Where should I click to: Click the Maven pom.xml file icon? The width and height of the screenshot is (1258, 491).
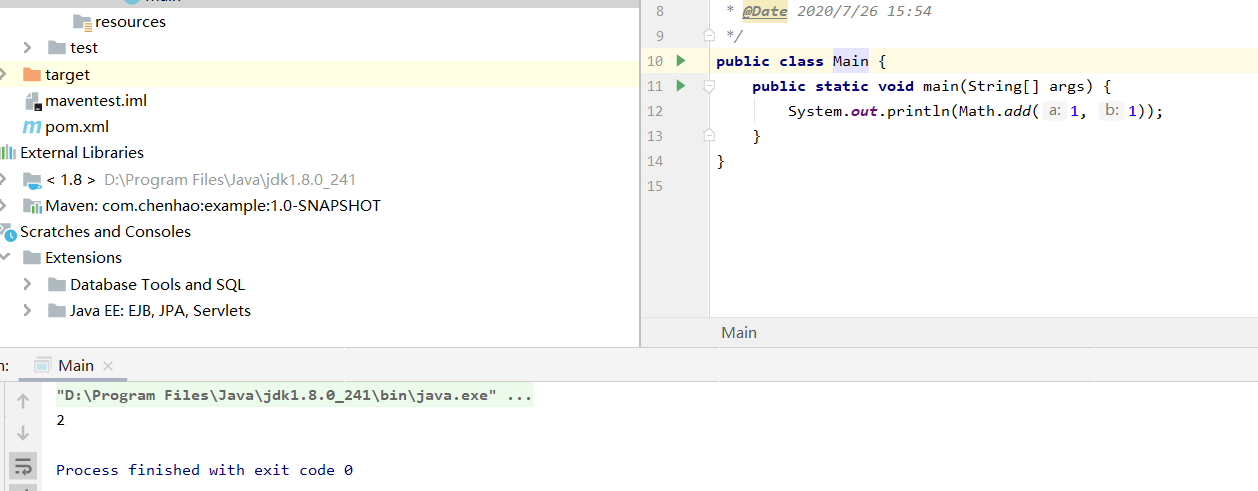(31, 127)
